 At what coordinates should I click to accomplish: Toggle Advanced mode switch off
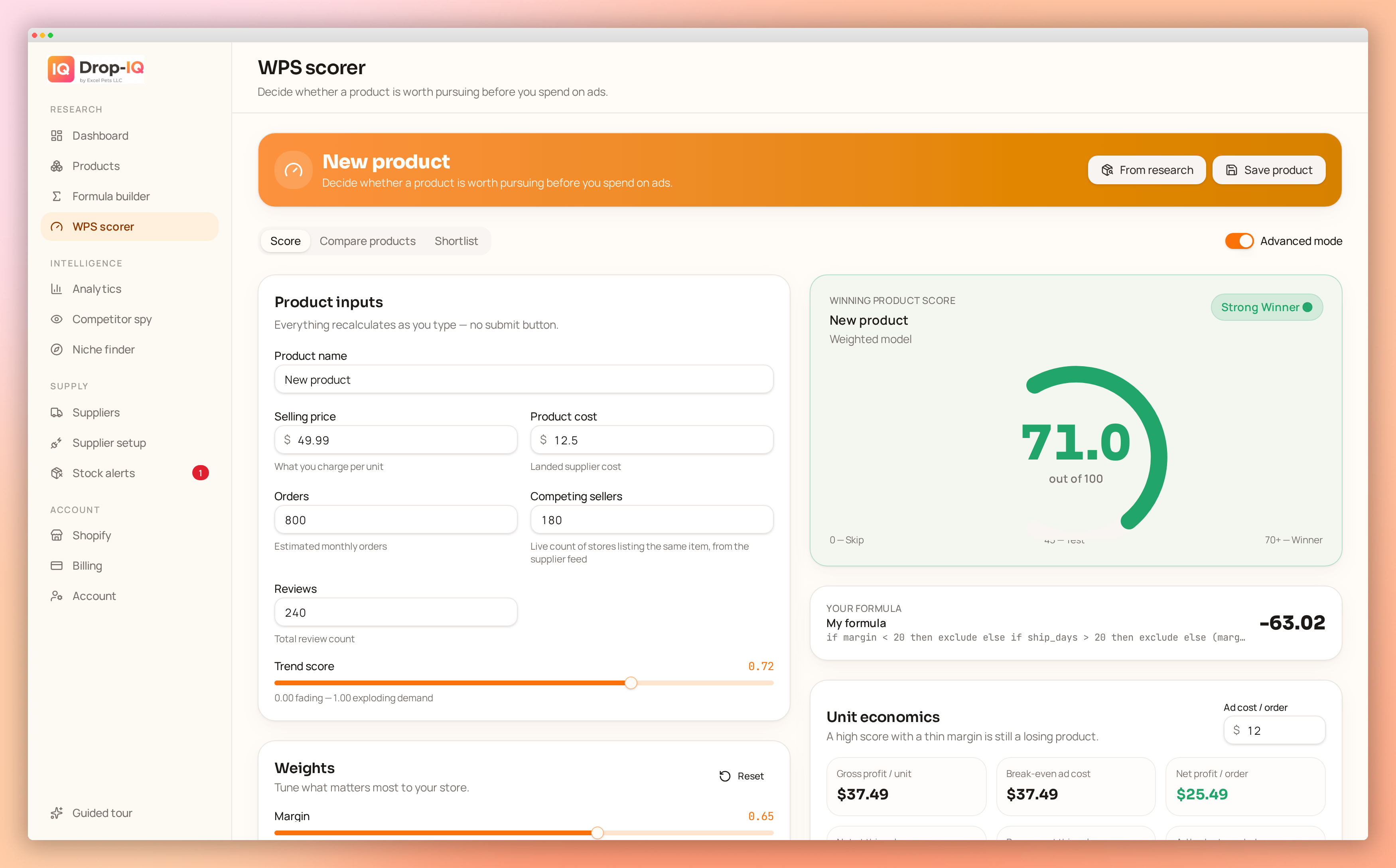(x=1239, y=241)
